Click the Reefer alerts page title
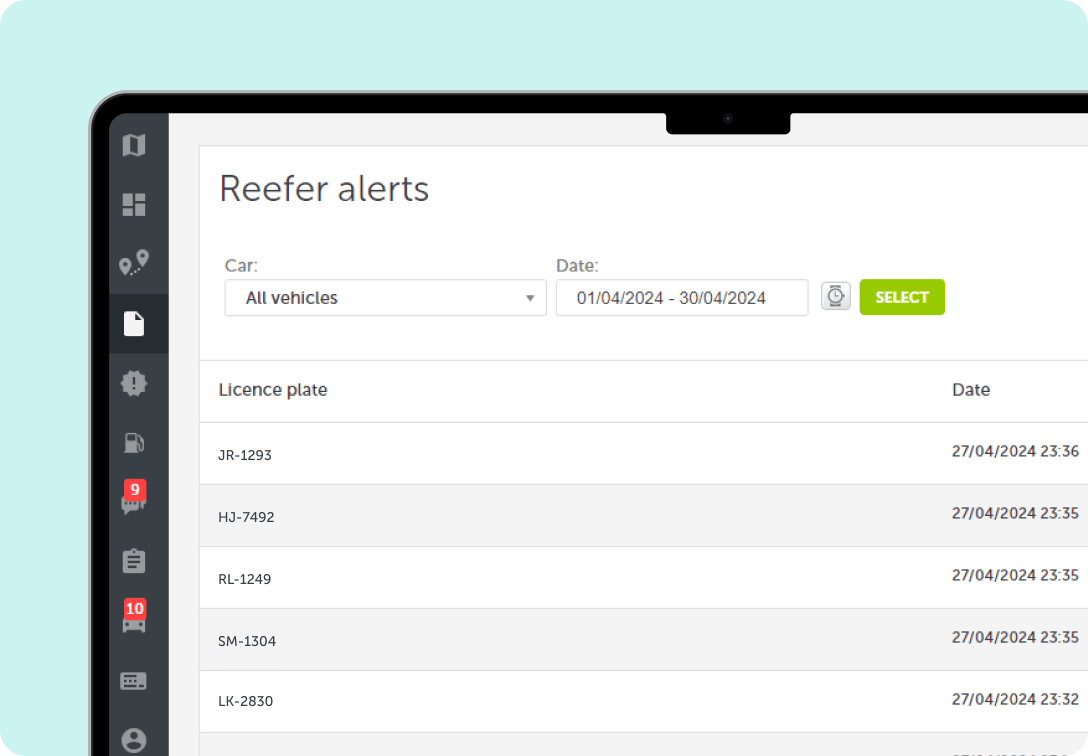This screenshot has height=756, width=1088. [x=324, y=189]
